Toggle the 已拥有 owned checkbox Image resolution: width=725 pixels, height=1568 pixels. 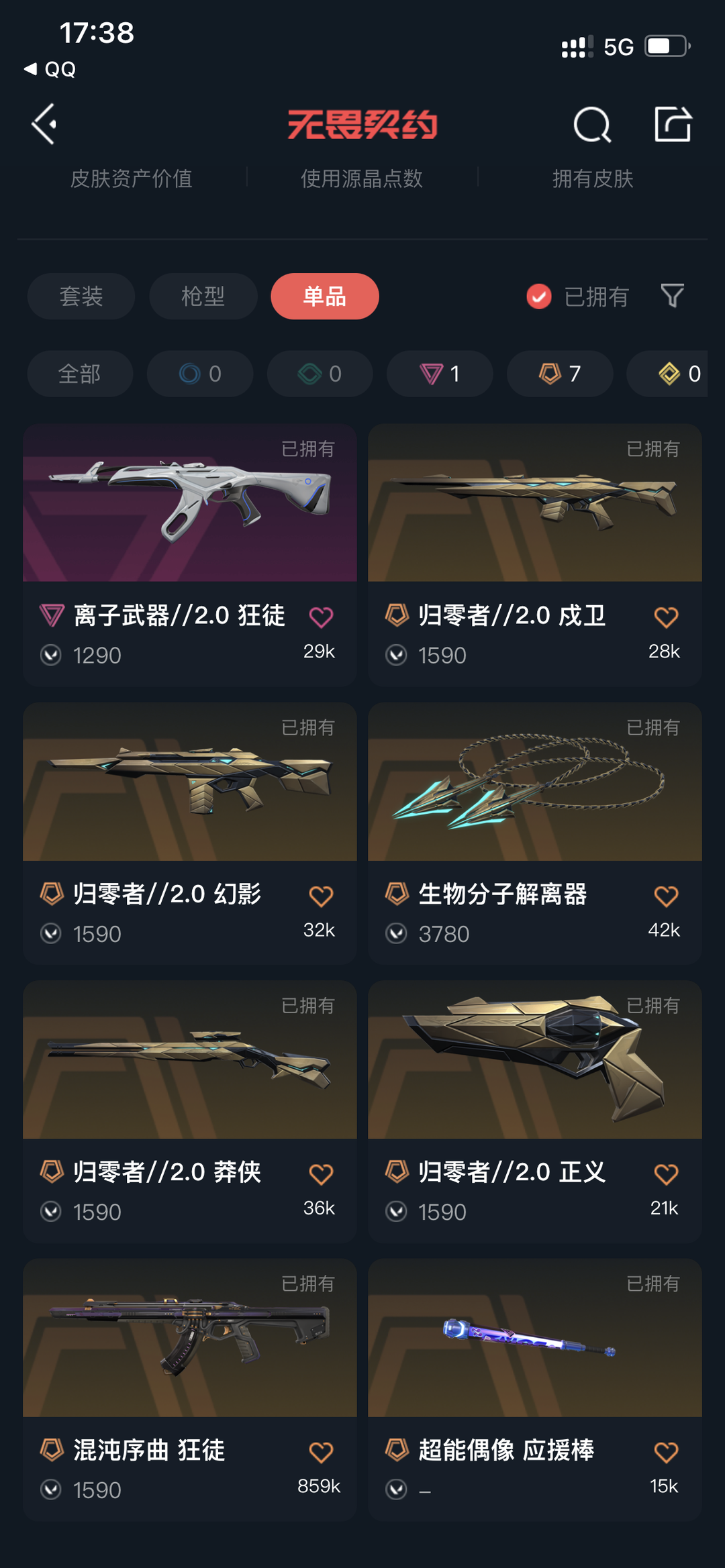coord(538,297)
